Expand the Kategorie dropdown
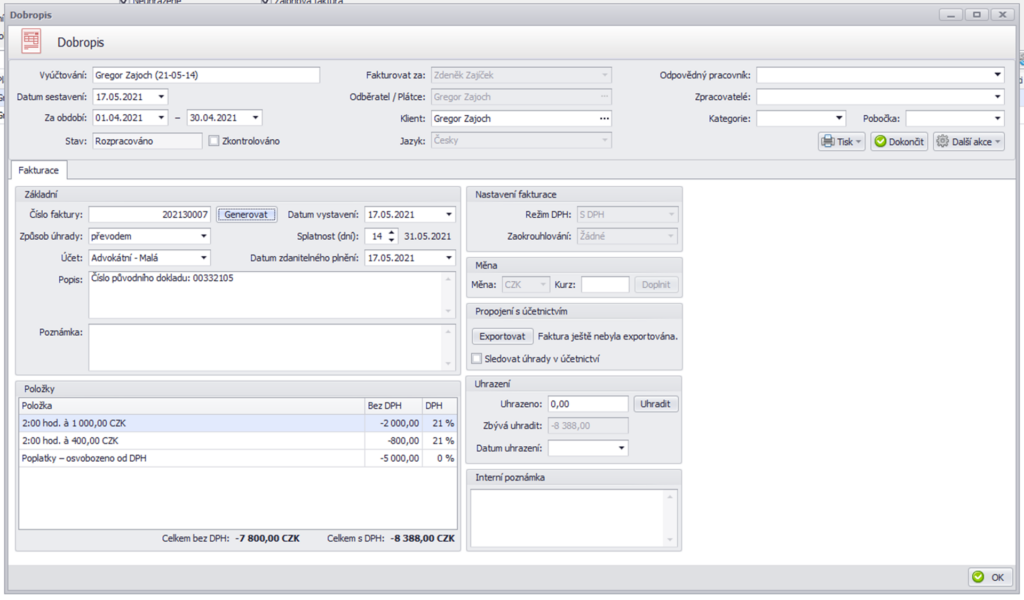The width and height of the screenshot is (1024, 600). [x=839, y=119]
